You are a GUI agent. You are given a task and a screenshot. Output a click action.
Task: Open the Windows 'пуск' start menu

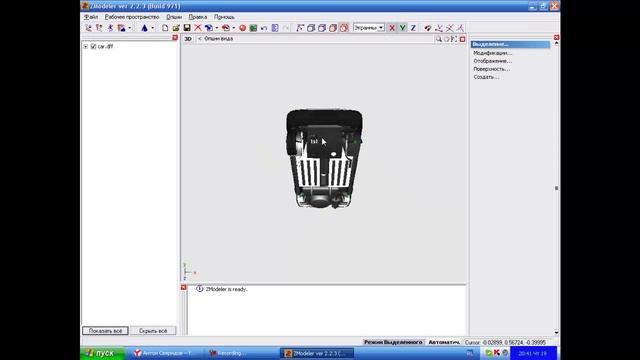[x=102, y=353]
